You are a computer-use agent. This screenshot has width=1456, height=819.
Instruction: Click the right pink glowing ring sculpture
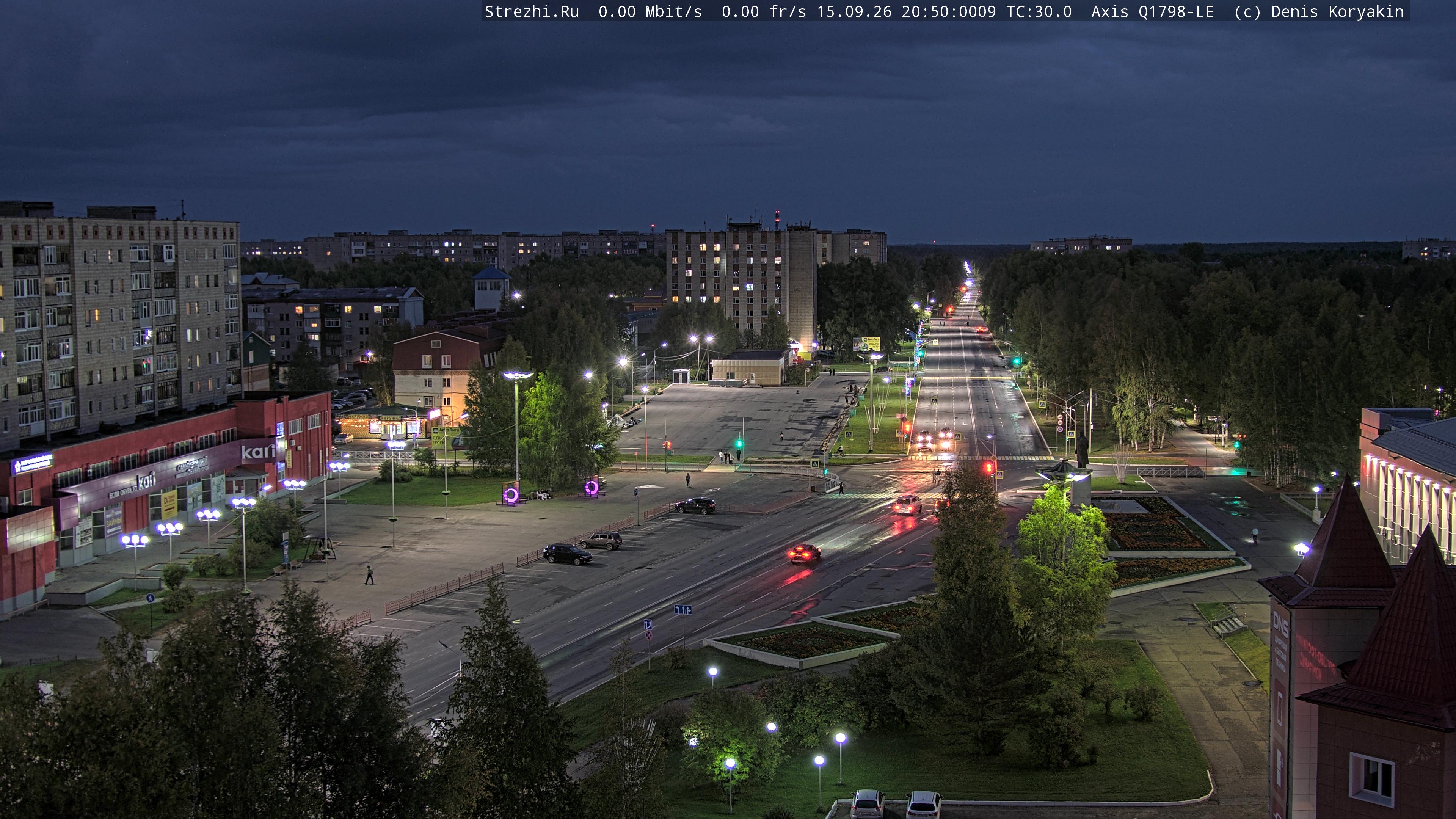click(x=592, y=486)
